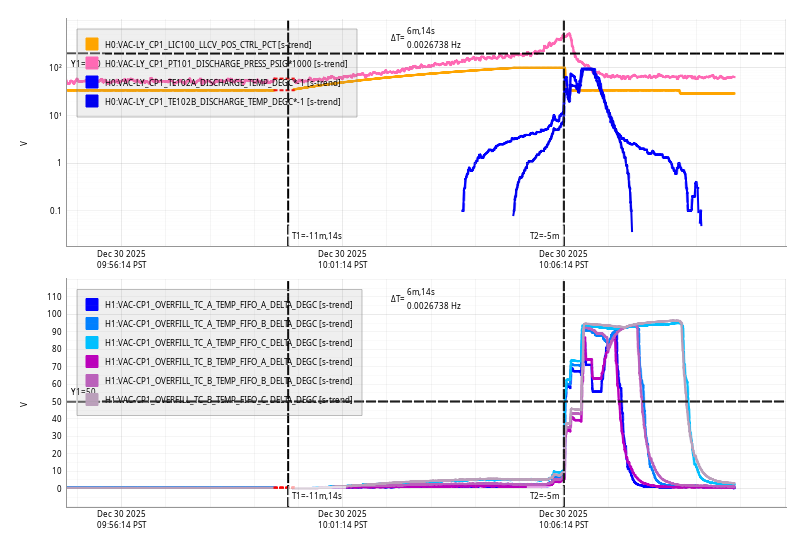Click the cyan TC_A_TEMP_FIFO_C swatch
Screen dimensions: 804x551
[92, 342]
